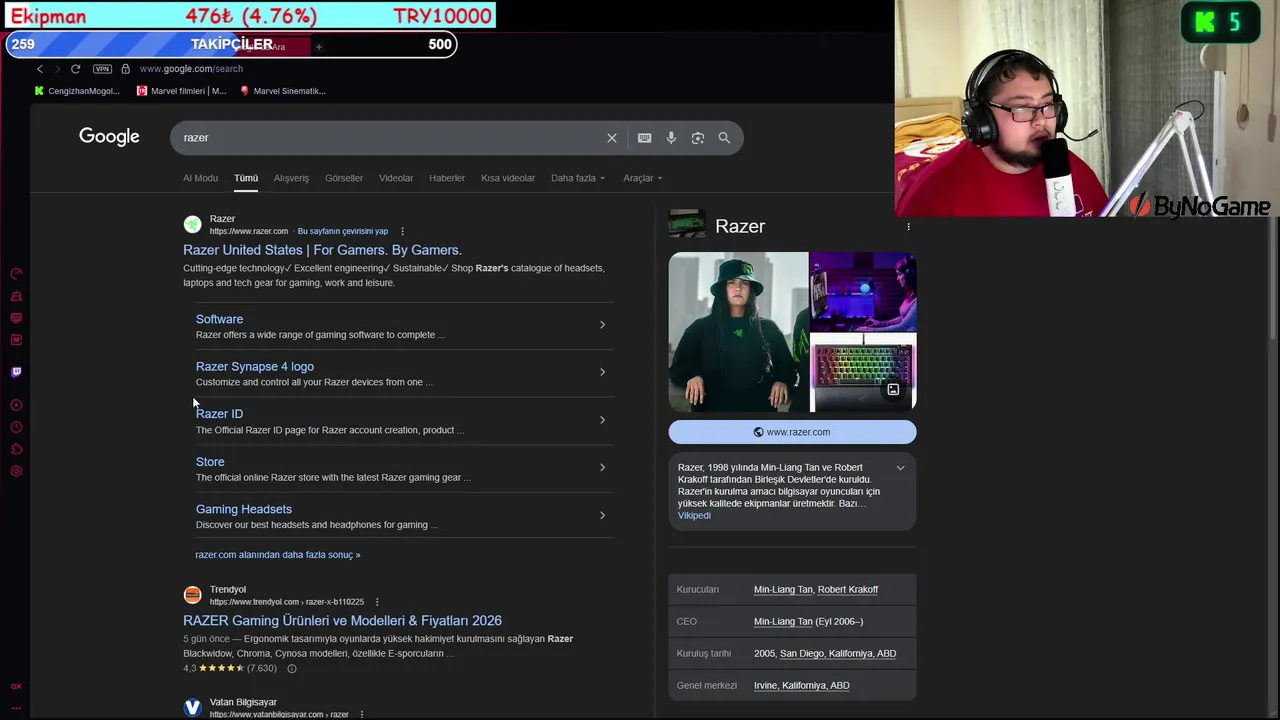This screenshot has width=1280, height=720.
Task: Clear the search box with the X icon
Action: (612, 138)
